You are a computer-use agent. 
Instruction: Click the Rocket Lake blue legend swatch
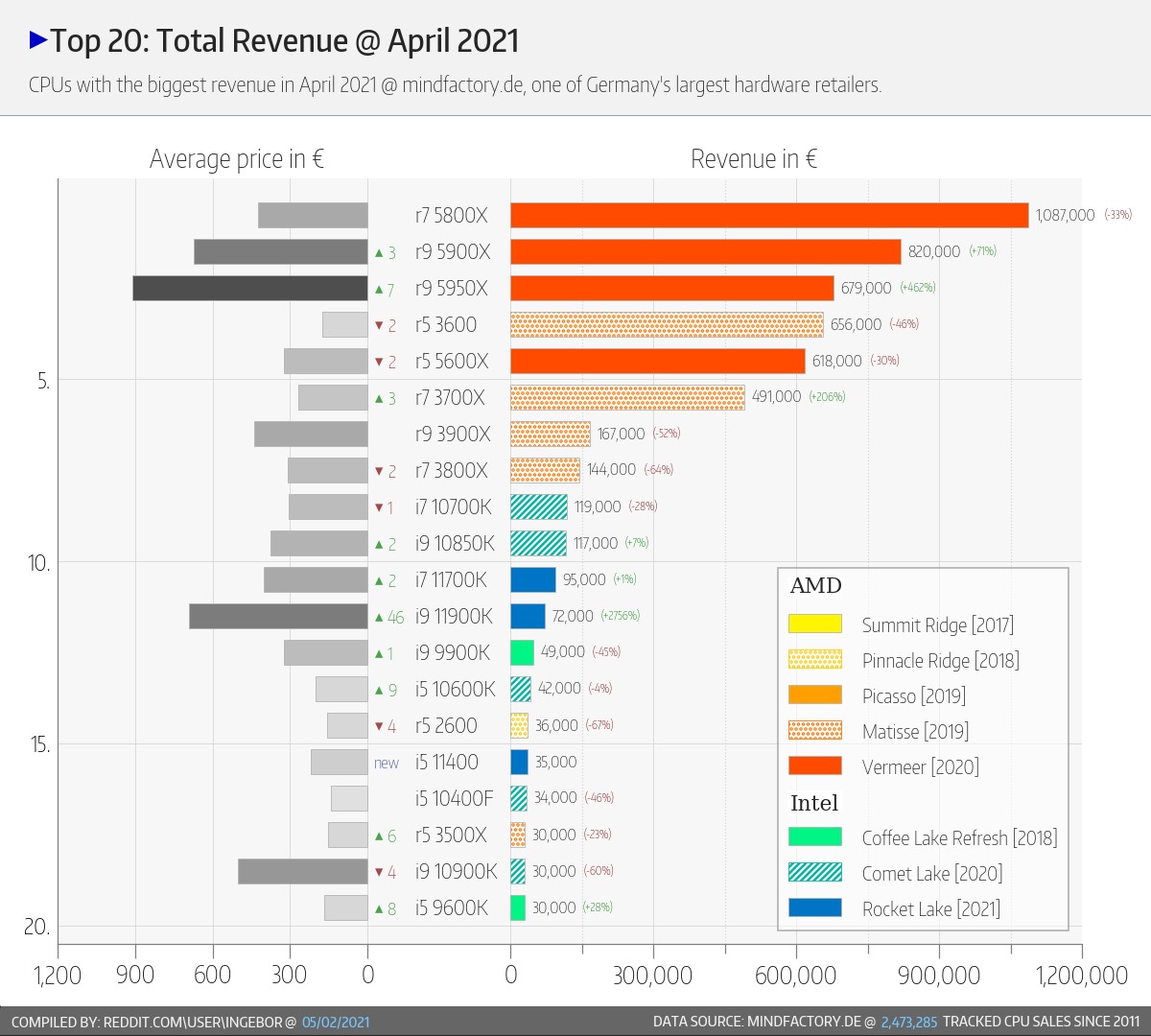(x=814, y=907)
